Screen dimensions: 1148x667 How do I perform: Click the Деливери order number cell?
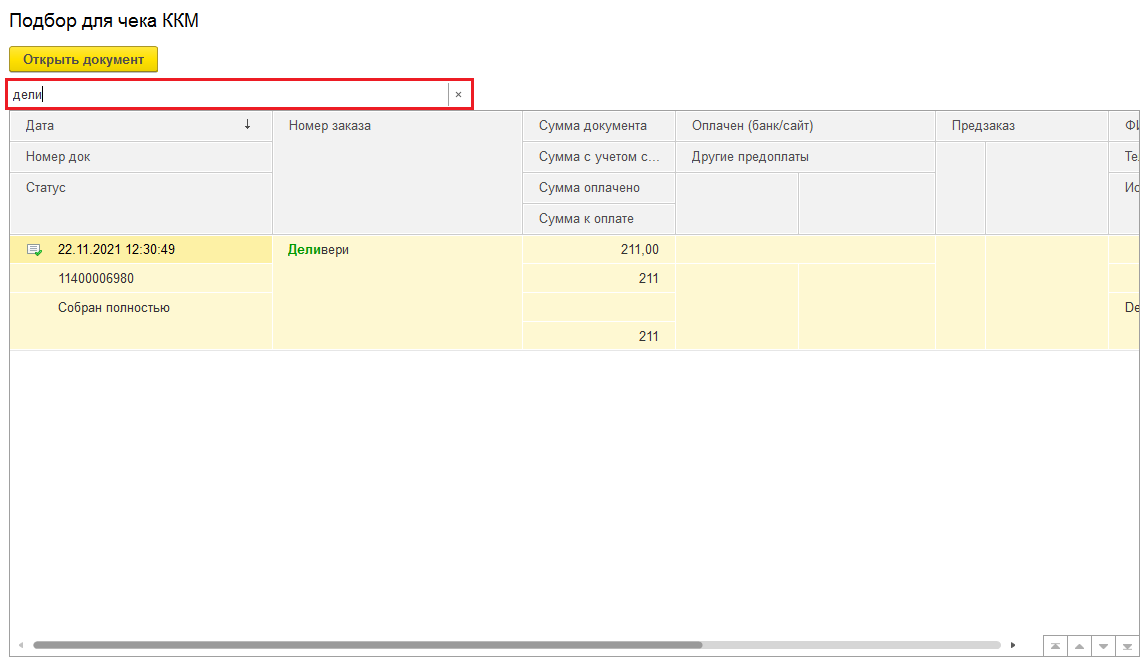[318, 250]
